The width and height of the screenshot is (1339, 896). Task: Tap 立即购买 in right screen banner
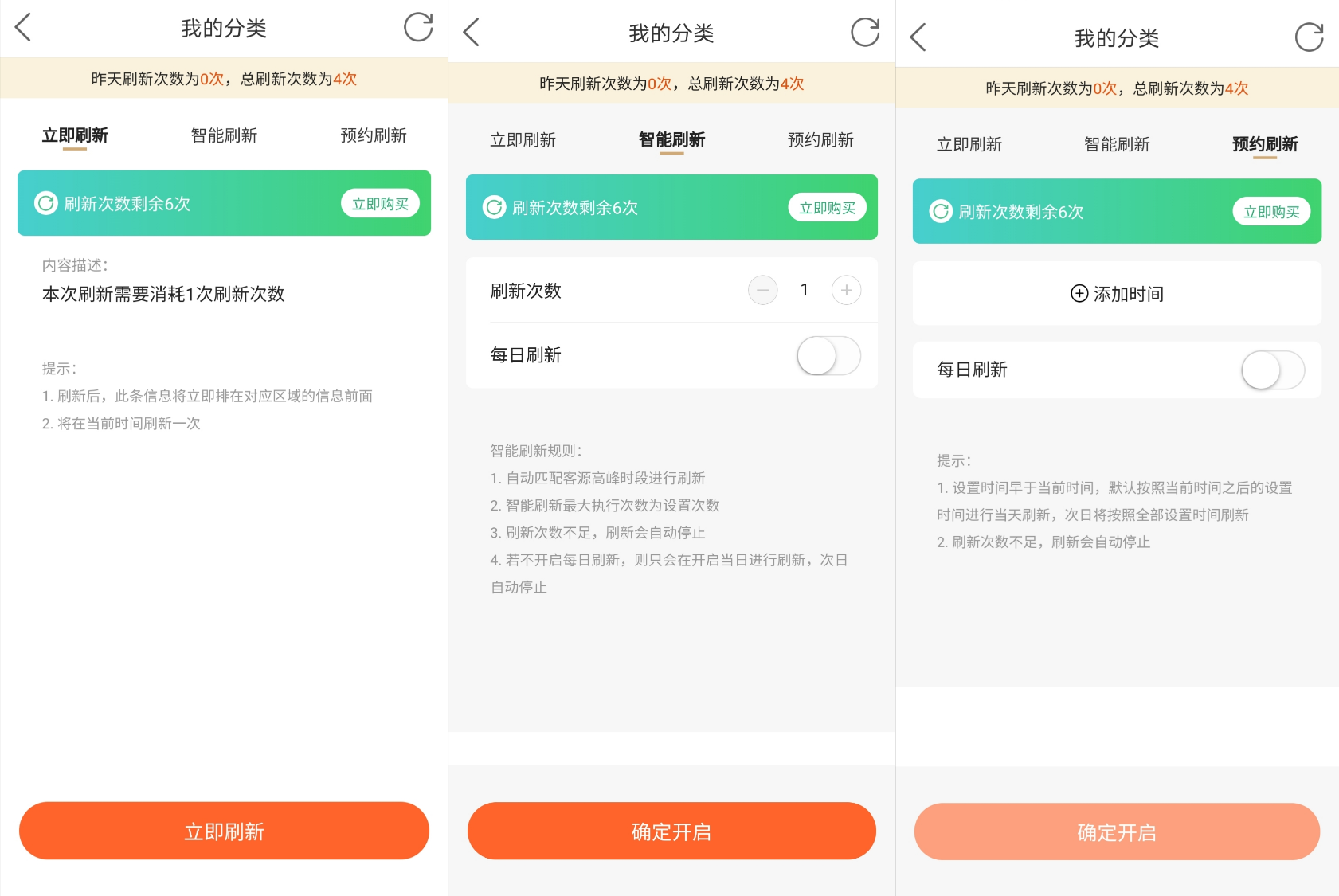click(x=1271, y=212)
